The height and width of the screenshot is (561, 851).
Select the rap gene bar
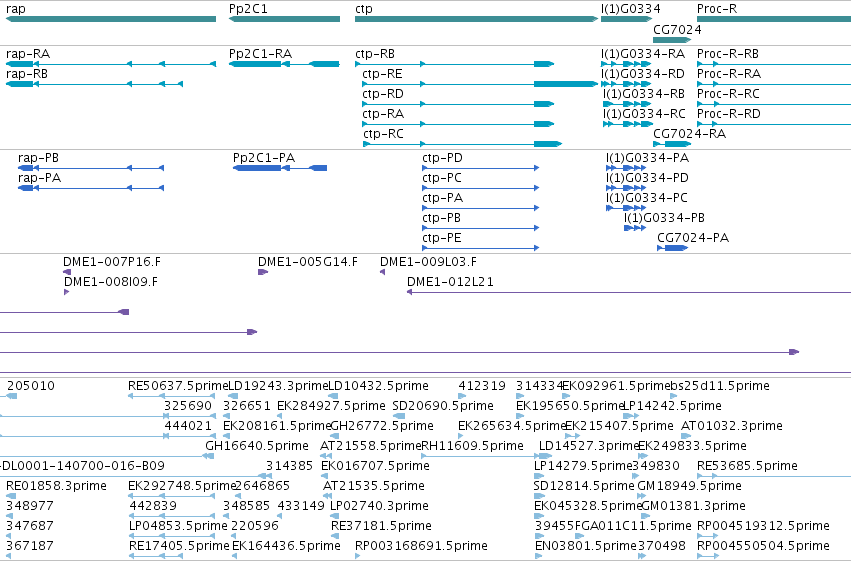click(x=111, y=19)
